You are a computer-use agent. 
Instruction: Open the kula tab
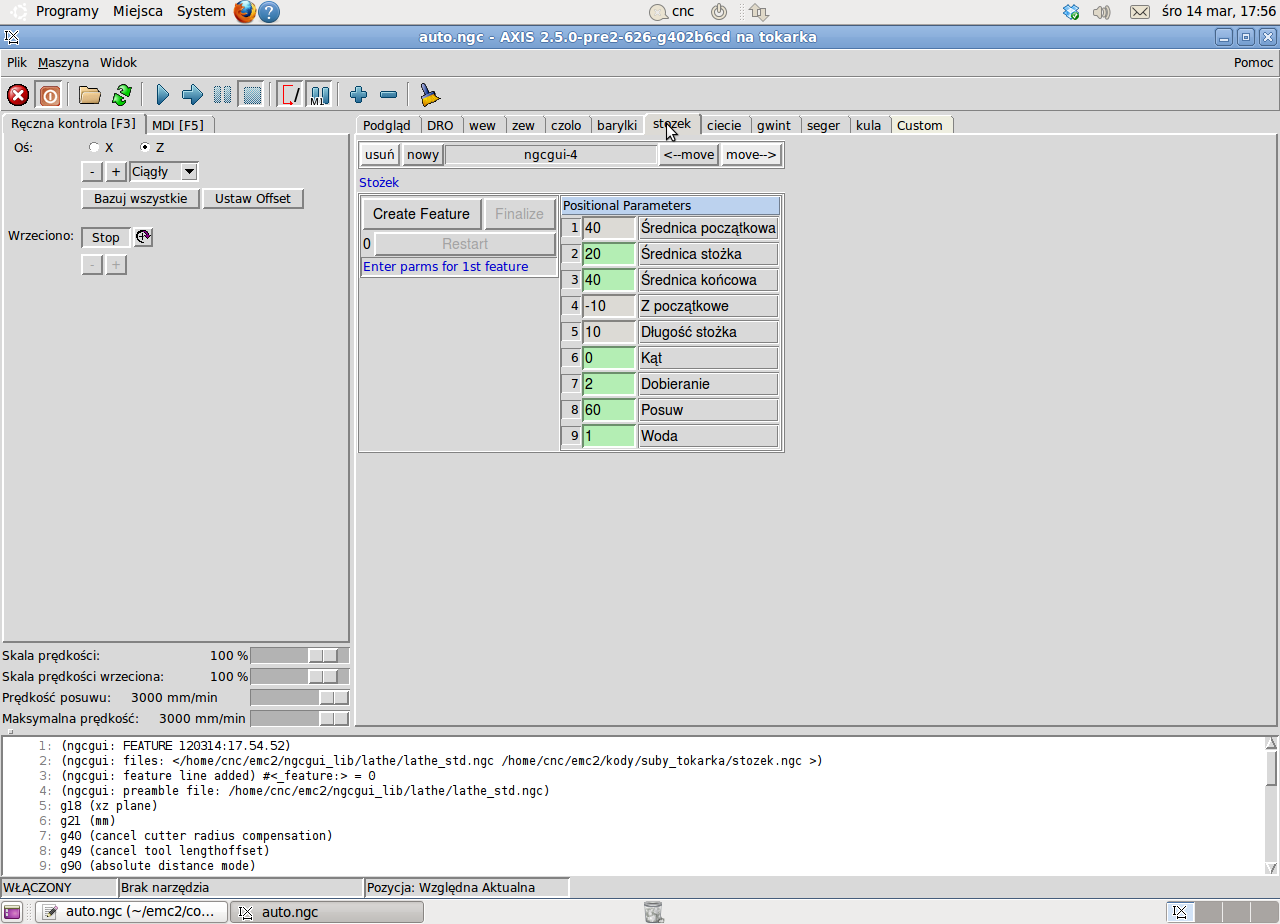pos(868,125)
